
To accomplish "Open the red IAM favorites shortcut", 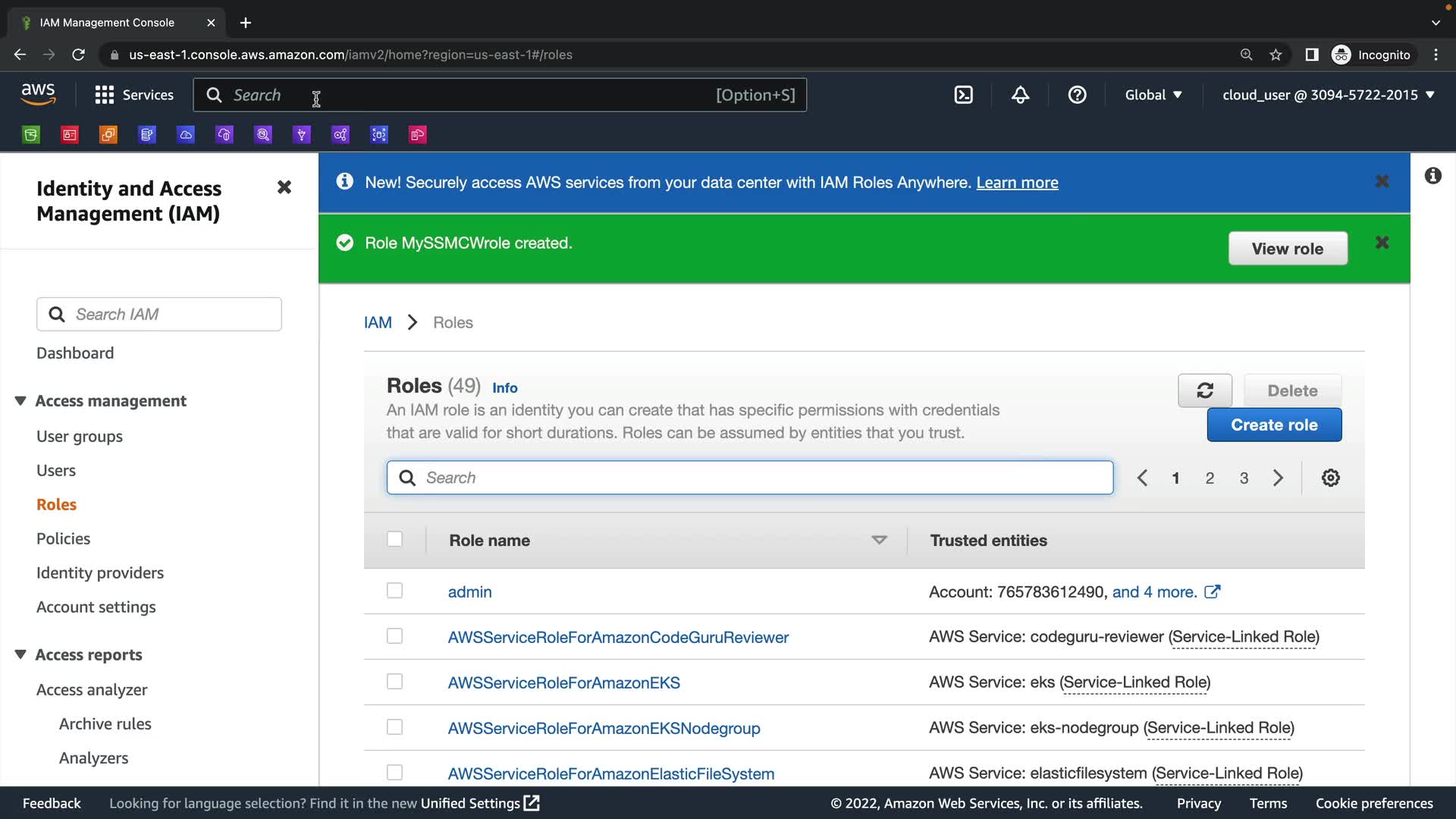I will 70,135.
